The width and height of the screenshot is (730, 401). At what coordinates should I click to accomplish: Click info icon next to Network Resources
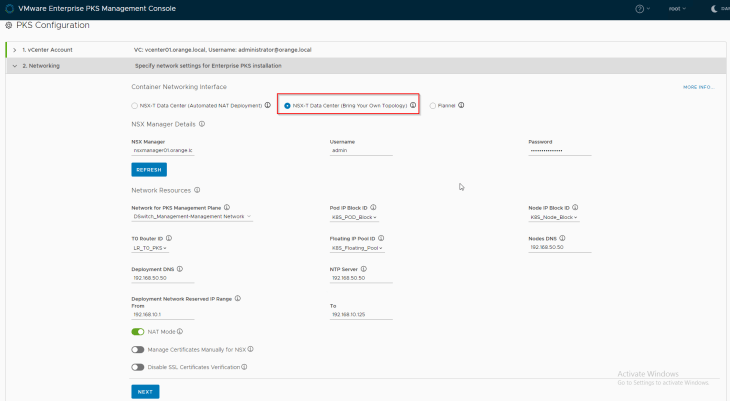(197, 190)
